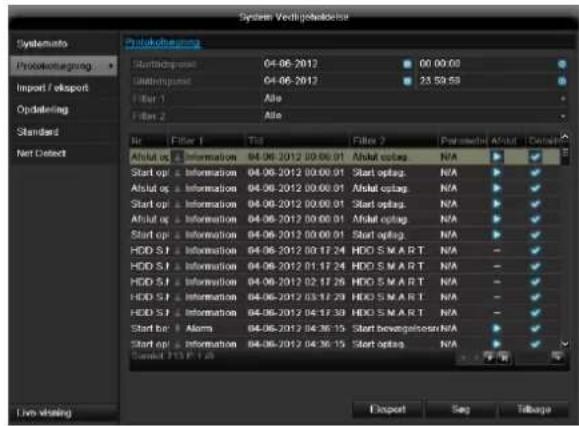This screenshot has width=579, height=426.
Task: Open the calendar for the end date
Action: [407, 81]
